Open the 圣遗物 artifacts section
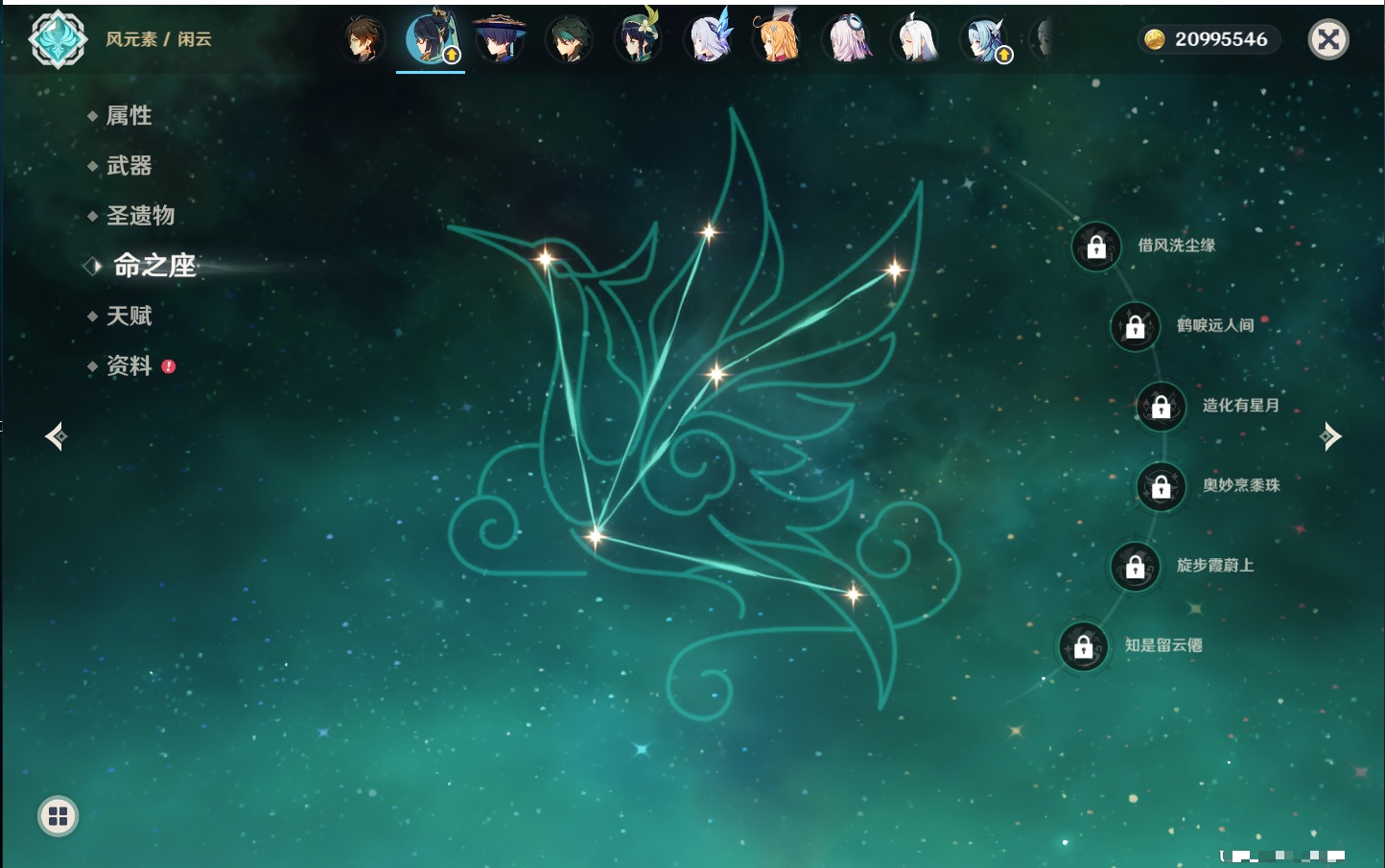 [140, 216]
